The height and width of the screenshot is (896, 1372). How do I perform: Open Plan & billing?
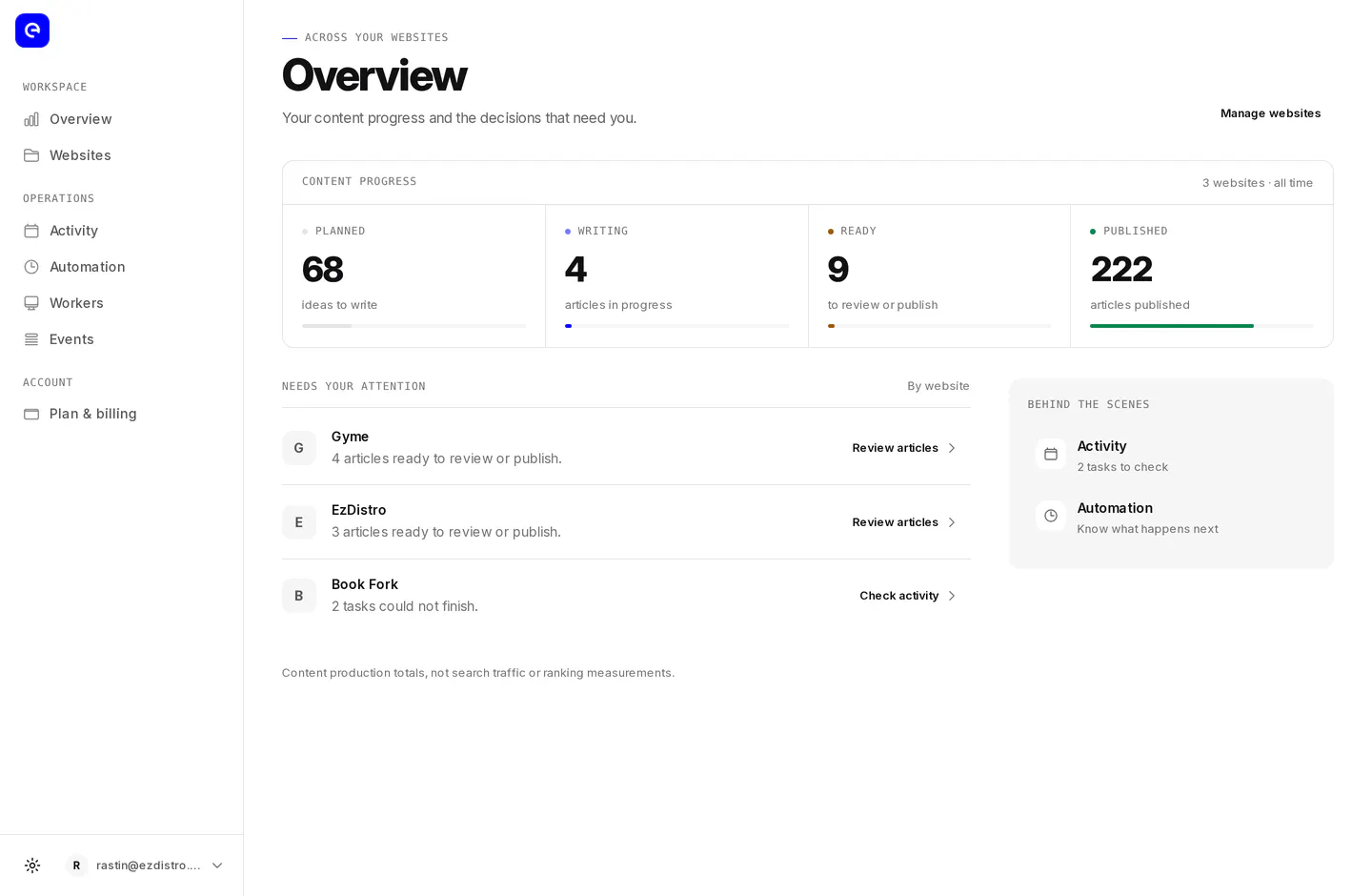[122, 414]
